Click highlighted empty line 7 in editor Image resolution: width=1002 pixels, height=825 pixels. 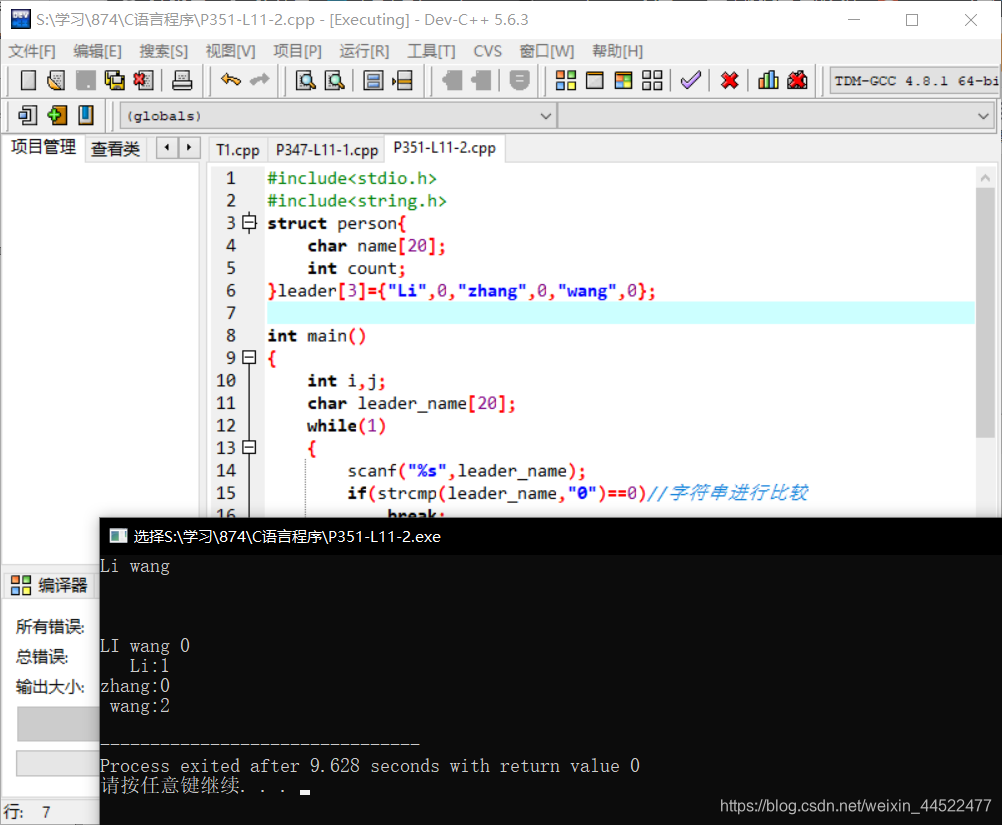(x=620, y=313)
